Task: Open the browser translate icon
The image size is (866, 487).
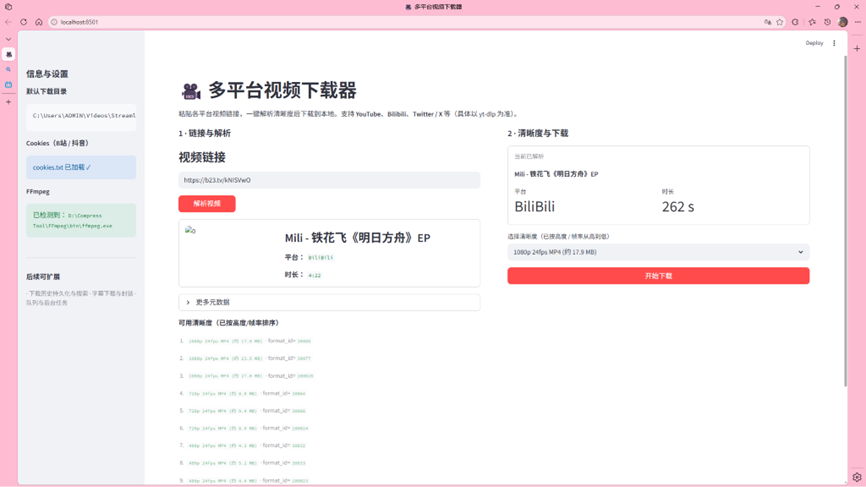Action: [767, 22]
